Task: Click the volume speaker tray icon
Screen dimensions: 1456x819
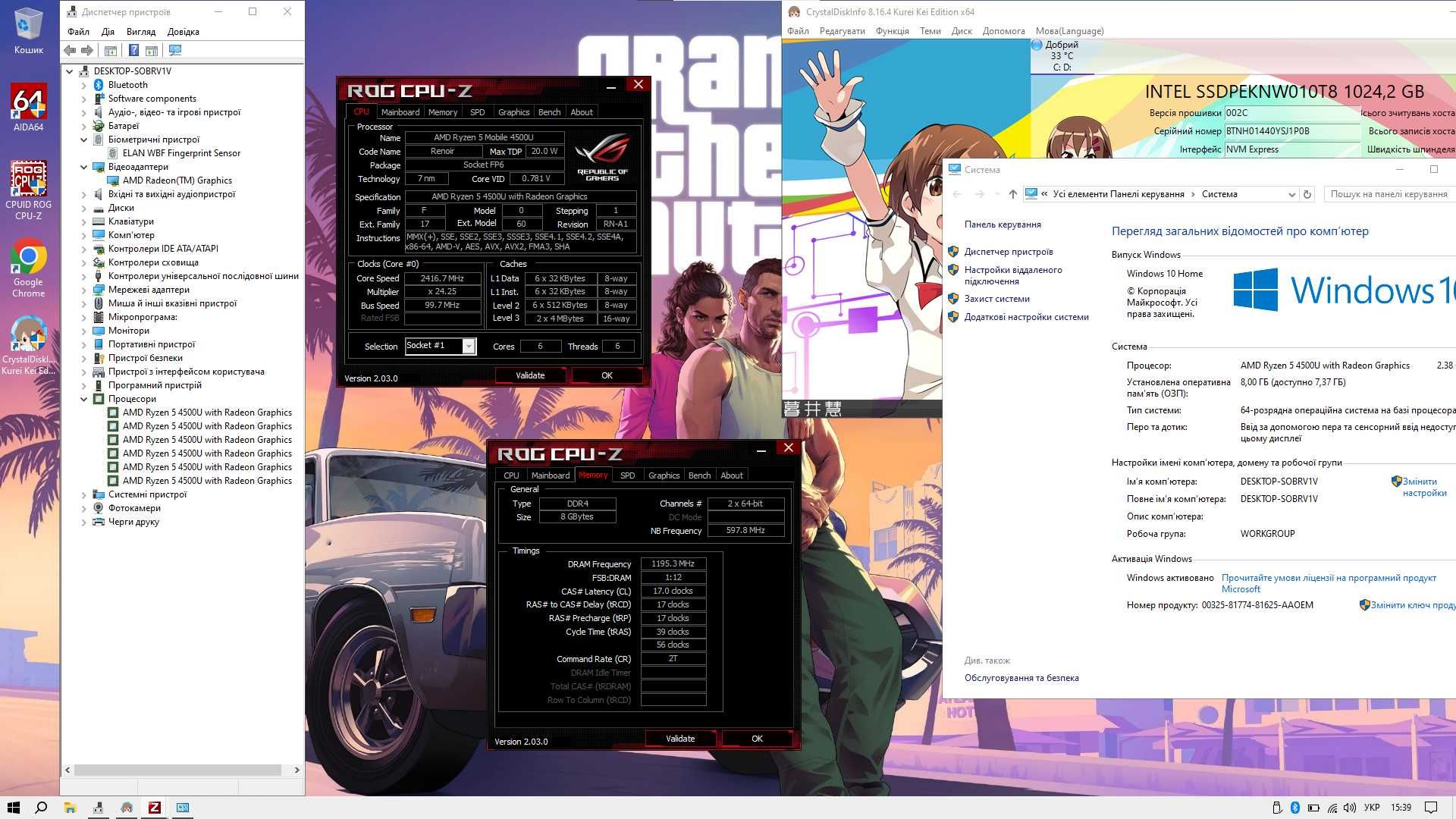Action: (1351, 808)
